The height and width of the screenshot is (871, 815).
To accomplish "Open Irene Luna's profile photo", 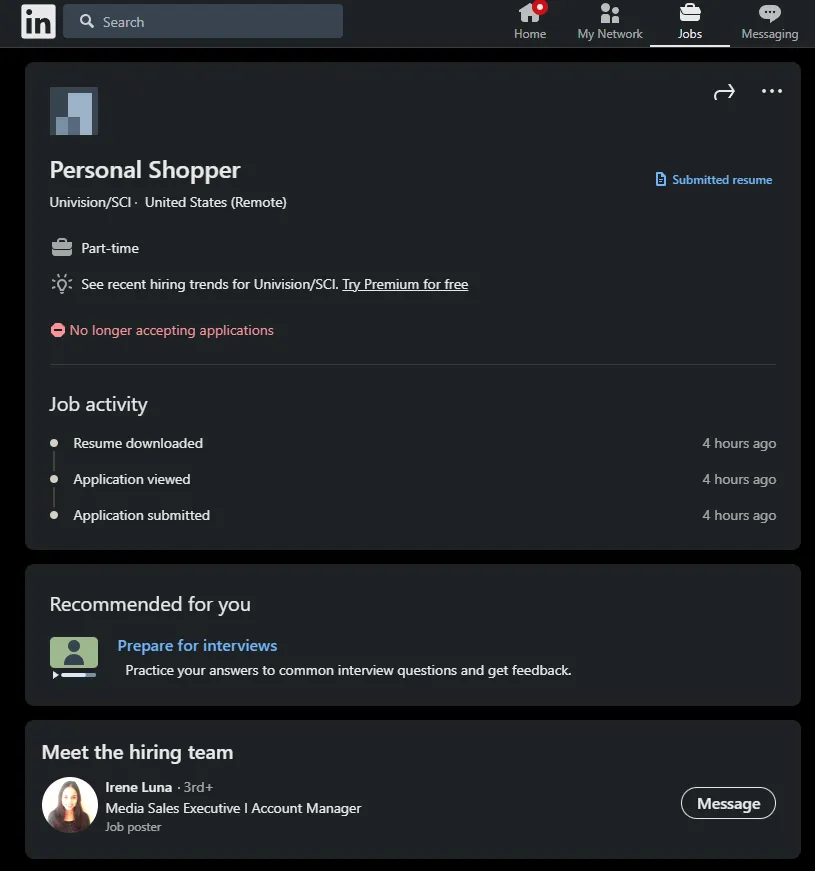I will [70, 804].
